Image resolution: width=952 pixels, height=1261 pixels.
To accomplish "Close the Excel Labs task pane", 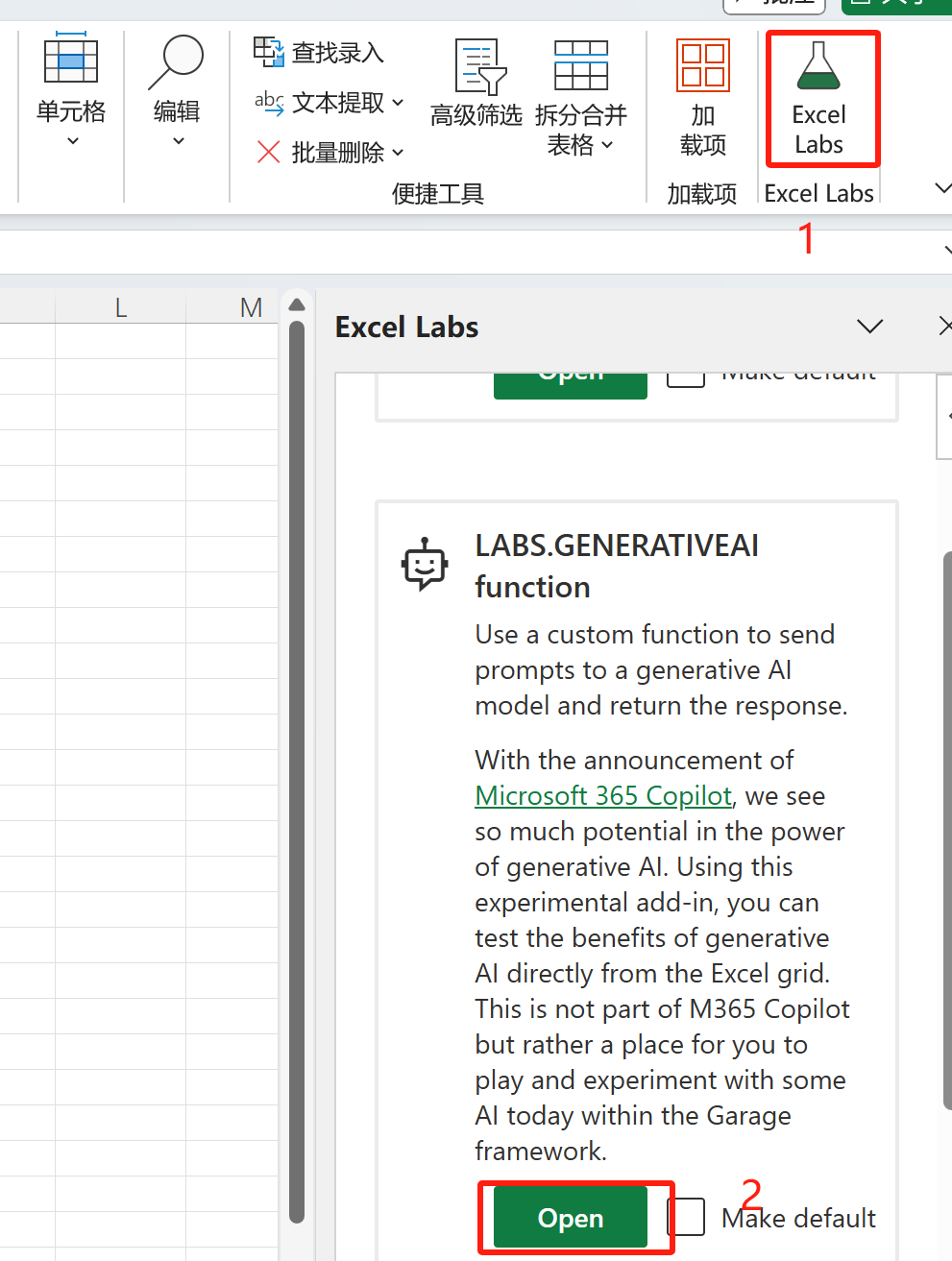I will 945,327.
